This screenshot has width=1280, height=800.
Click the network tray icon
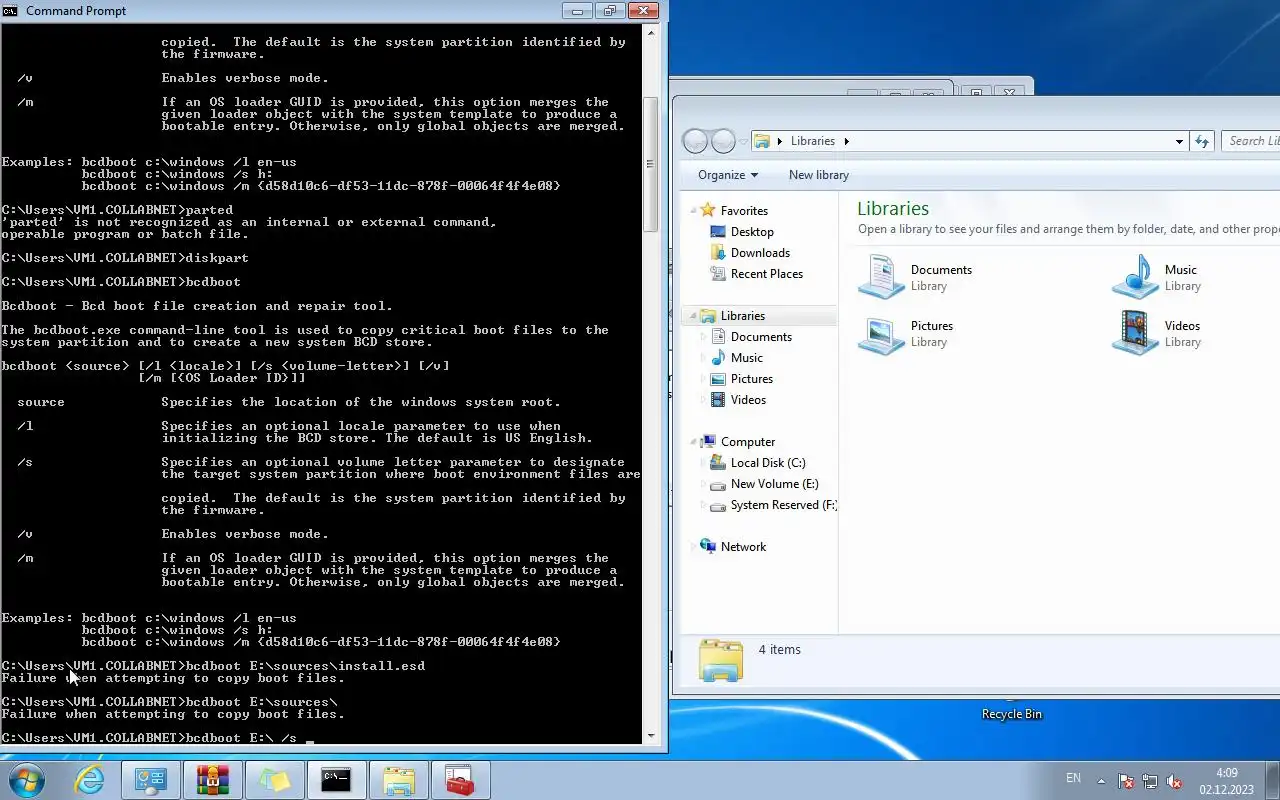pos(1150,781)
